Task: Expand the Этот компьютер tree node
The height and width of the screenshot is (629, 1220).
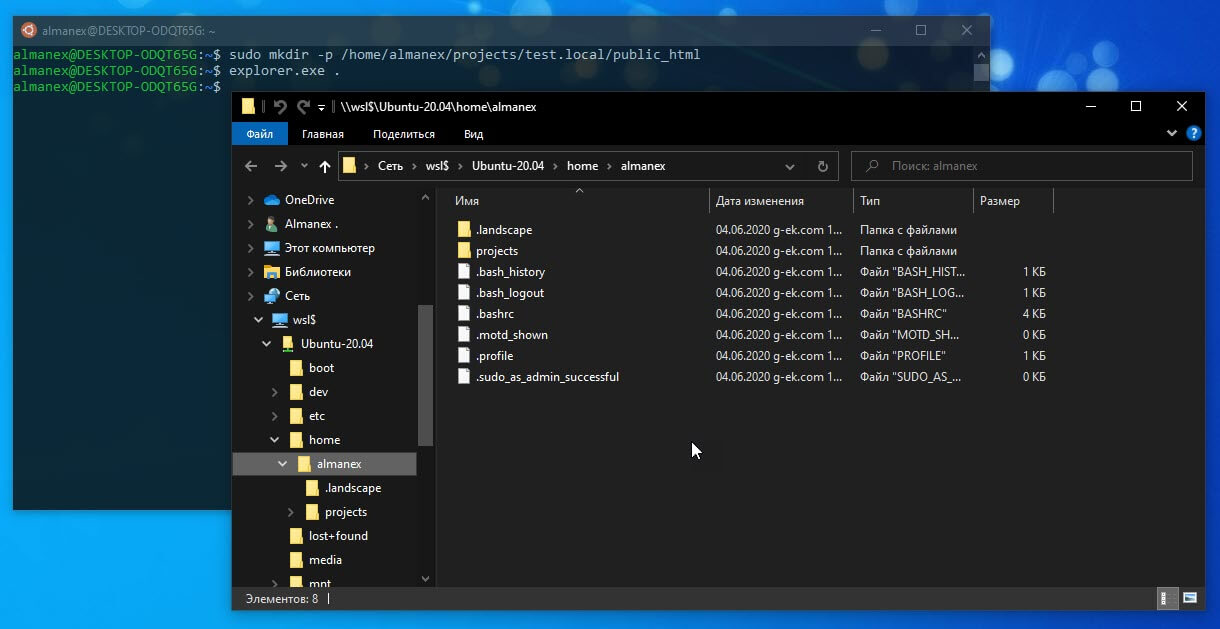Action: click(251, 248)
